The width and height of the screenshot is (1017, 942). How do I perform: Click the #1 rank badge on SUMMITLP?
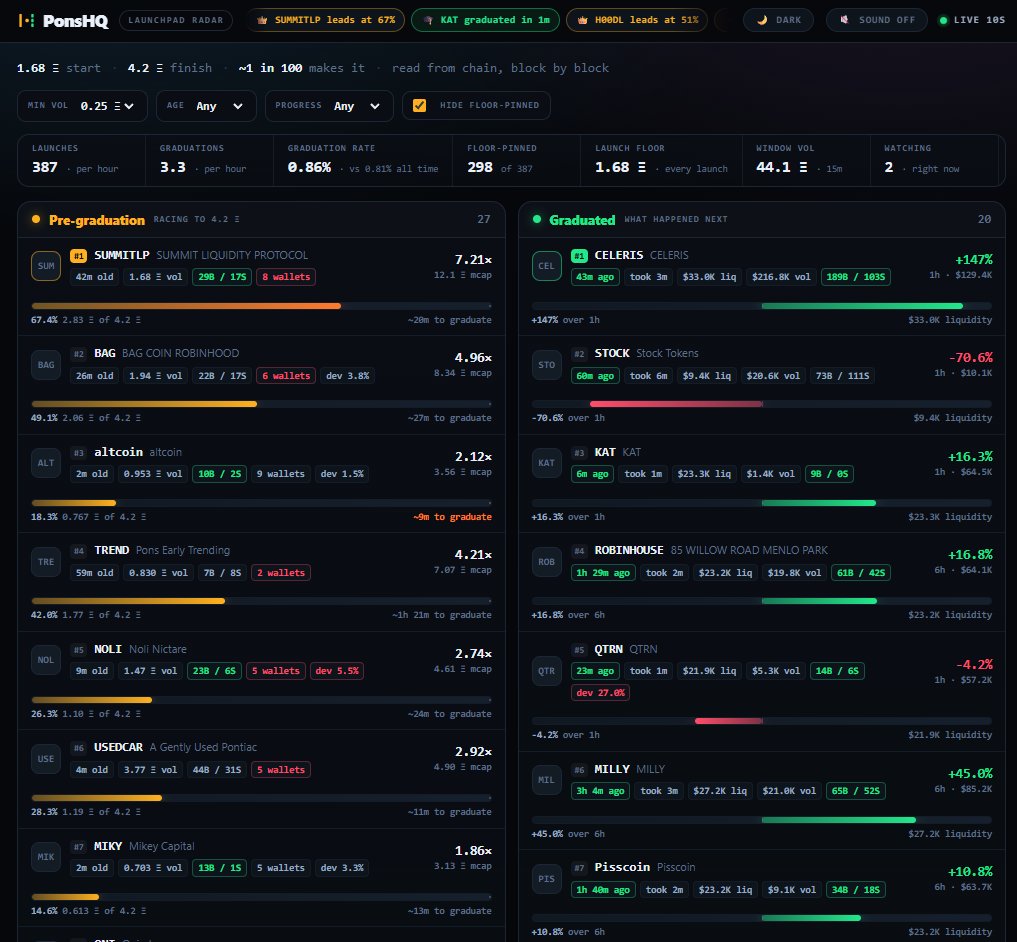point(78,256)
